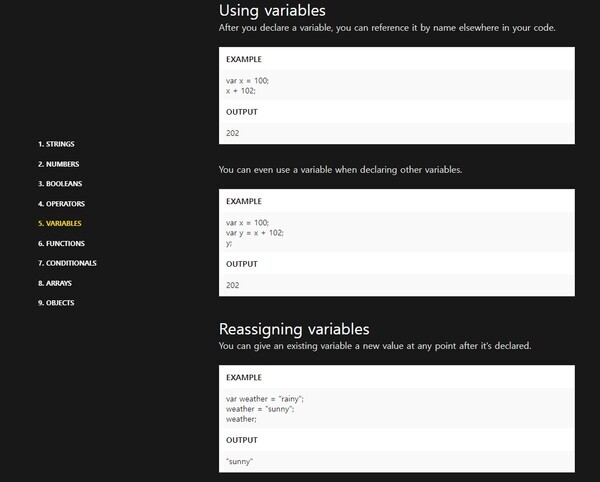600x482 pixels.
Task: Go to the Objects section
Action: click(56, 303)
